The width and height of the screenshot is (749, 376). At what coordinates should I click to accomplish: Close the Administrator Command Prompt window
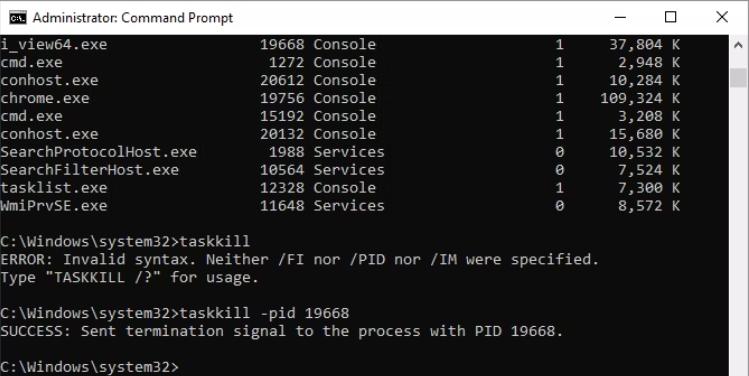click(x=722, y=17)
